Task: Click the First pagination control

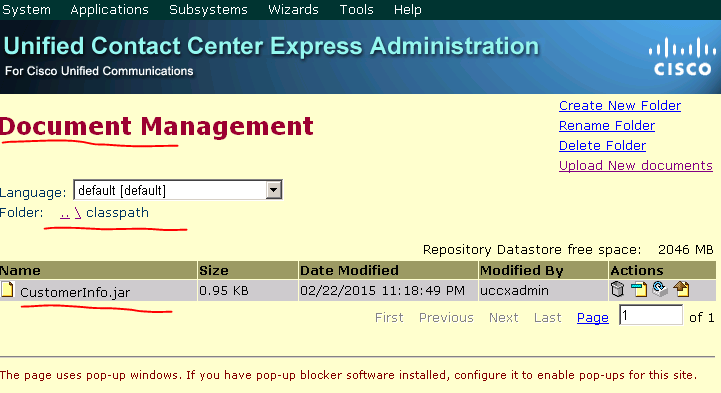Action: click(389, 318)
